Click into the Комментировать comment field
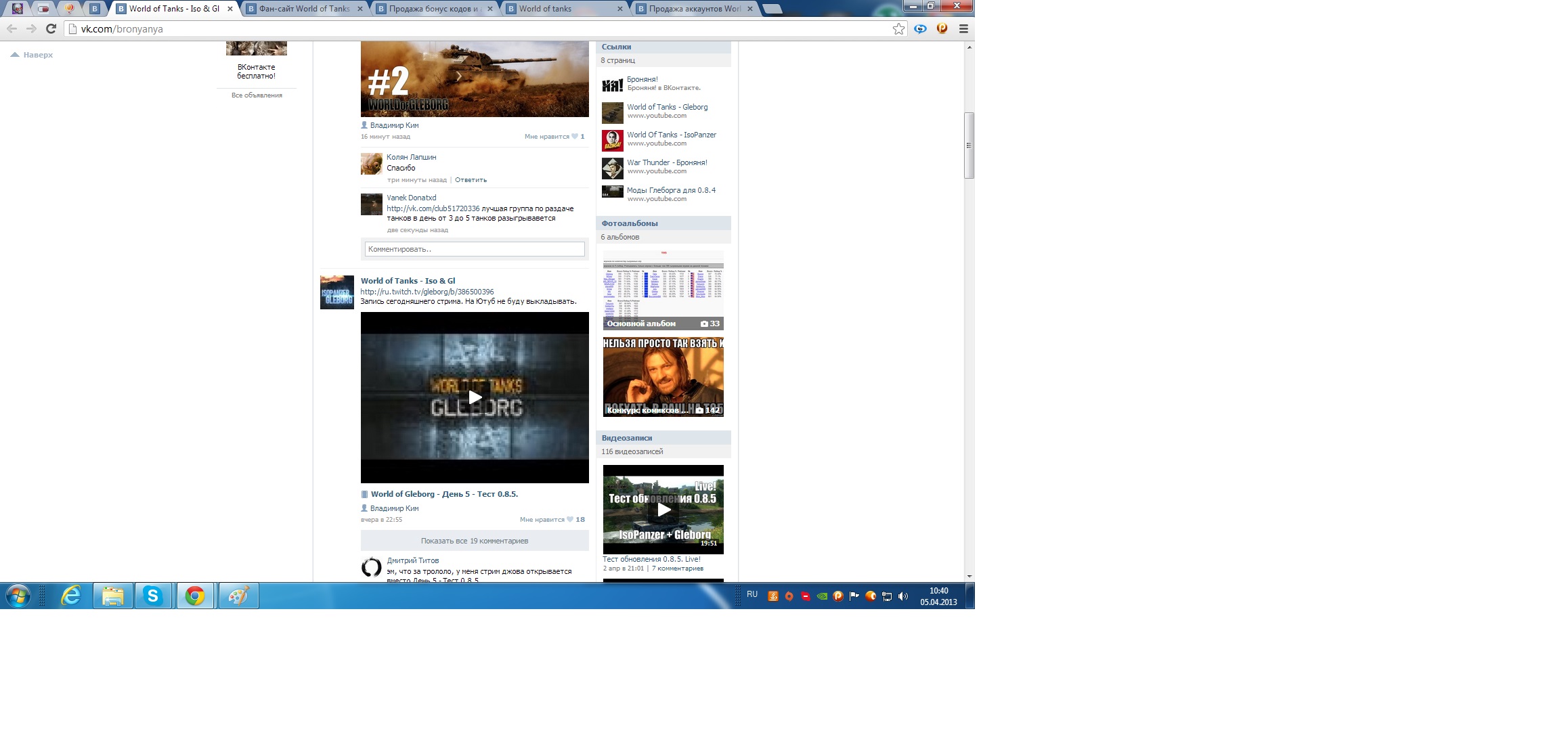 (475, 249)
